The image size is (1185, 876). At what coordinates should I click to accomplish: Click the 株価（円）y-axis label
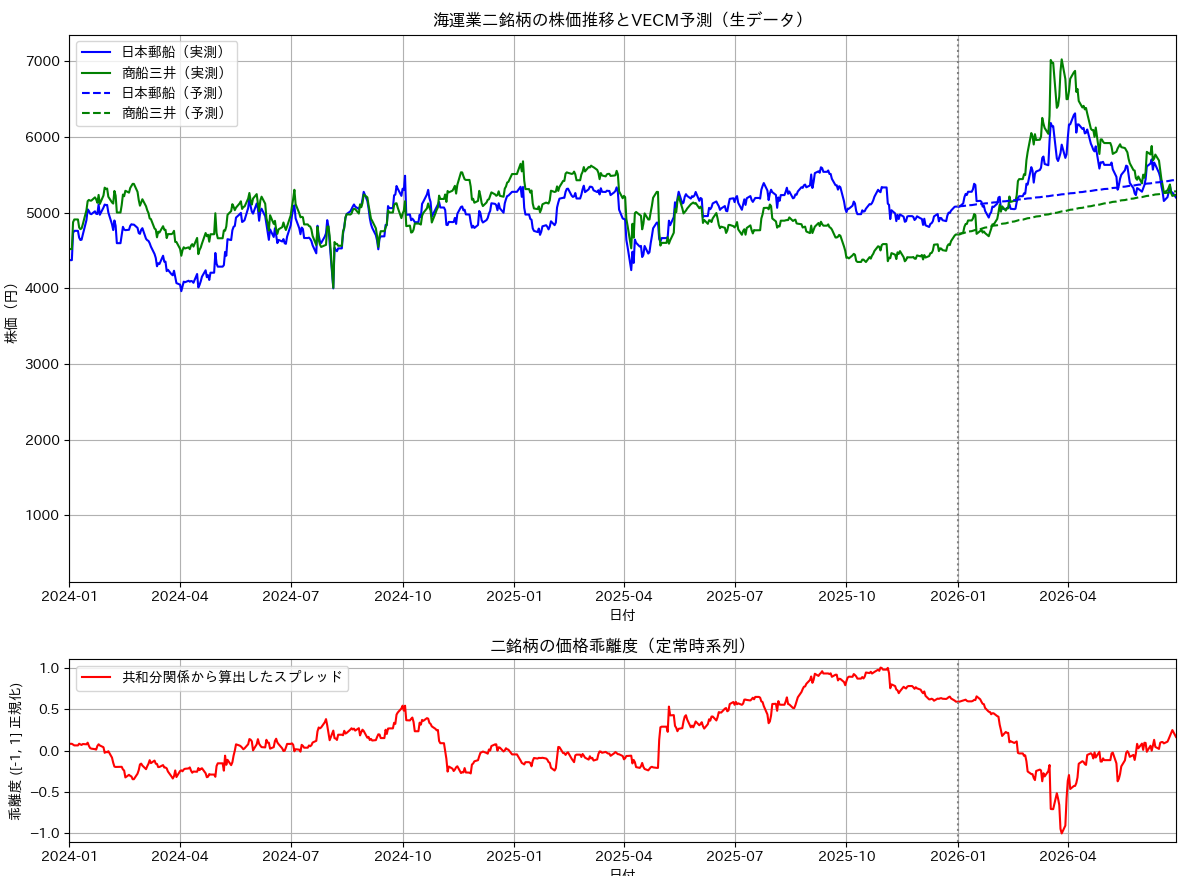[x=11, y=314]
